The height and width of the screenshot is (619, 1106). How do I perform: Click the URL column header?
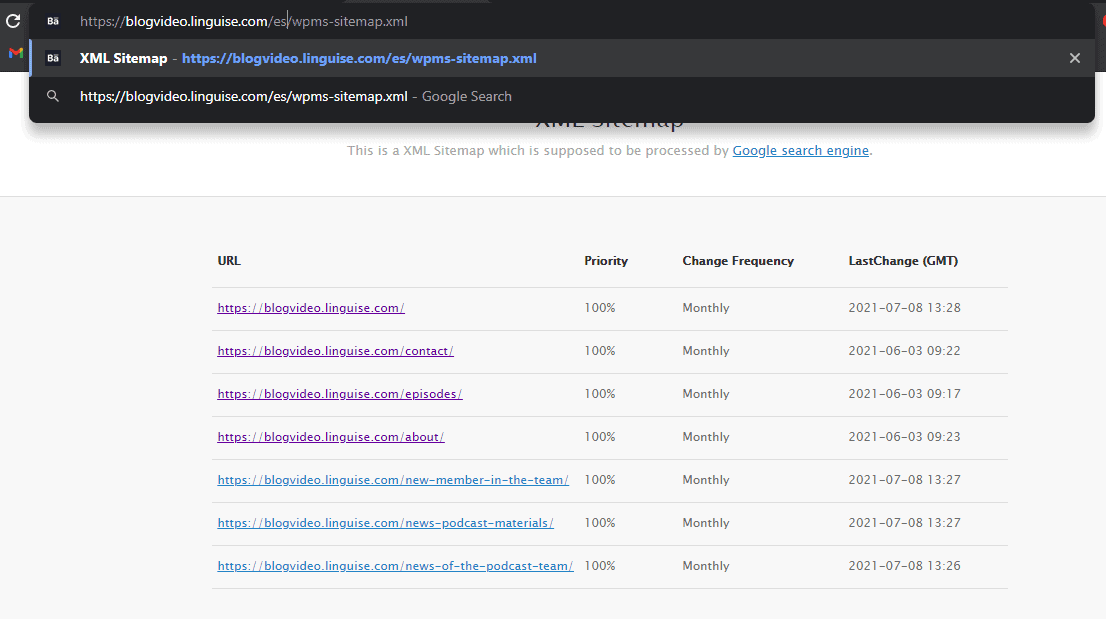click(x=229, y=260)
